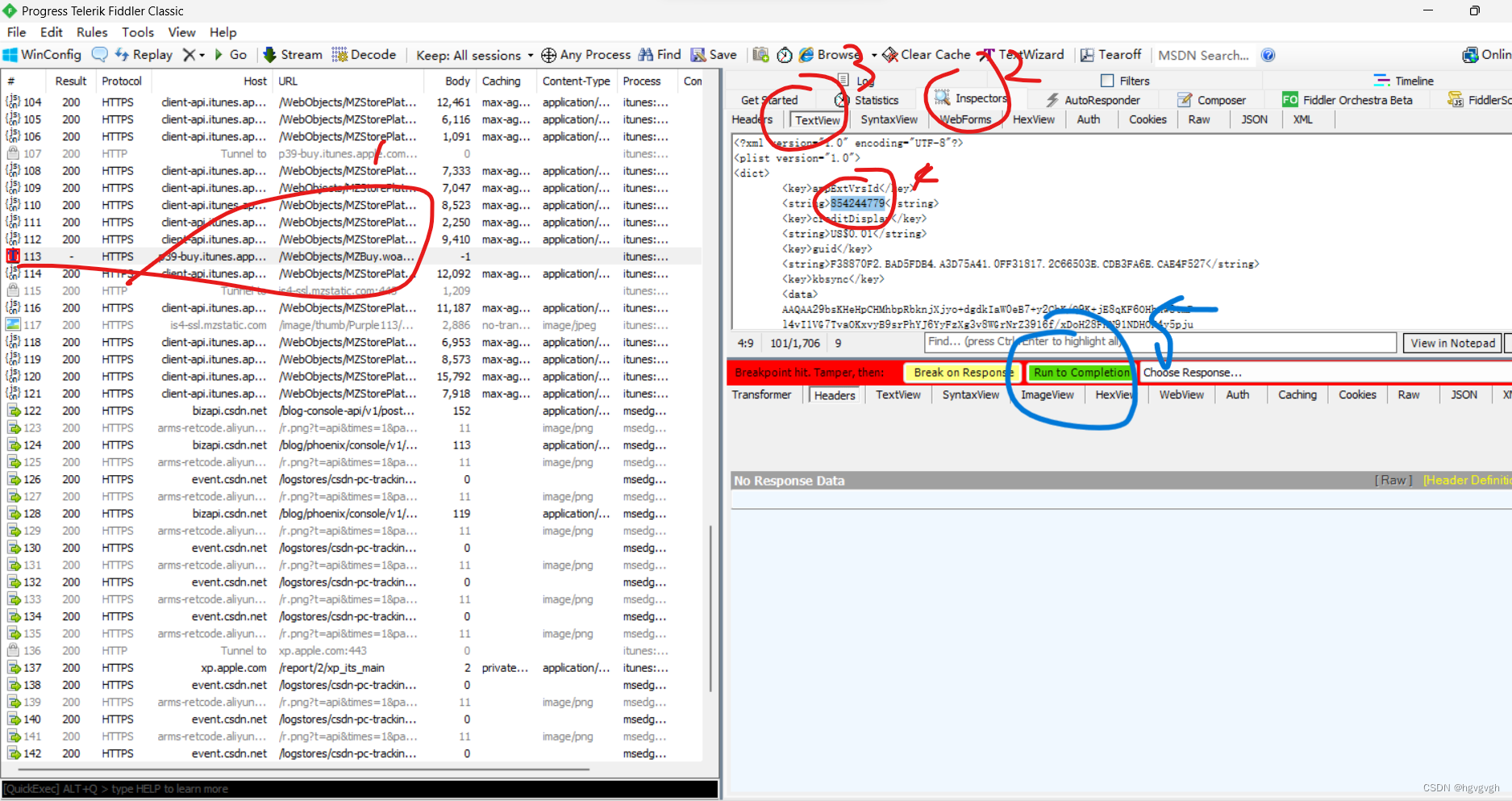Open the Timeline tab
The height and width of the screenshot is (801, 1512).
coord(1404,81)
